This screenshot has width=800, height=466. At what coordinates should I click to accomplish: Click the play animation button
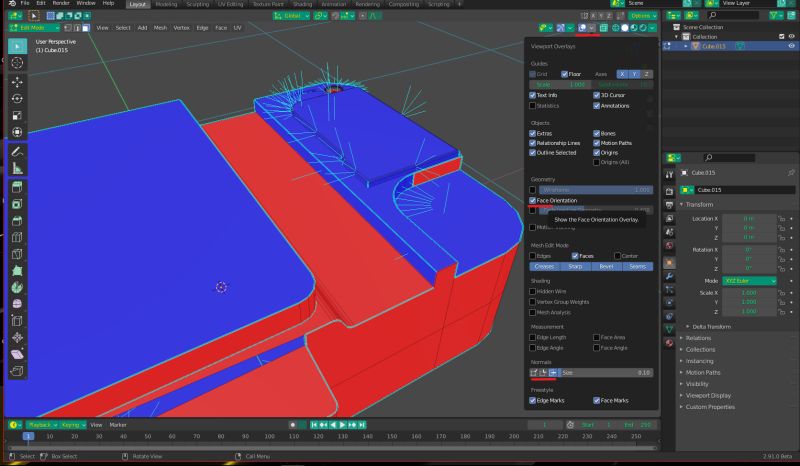343,425
